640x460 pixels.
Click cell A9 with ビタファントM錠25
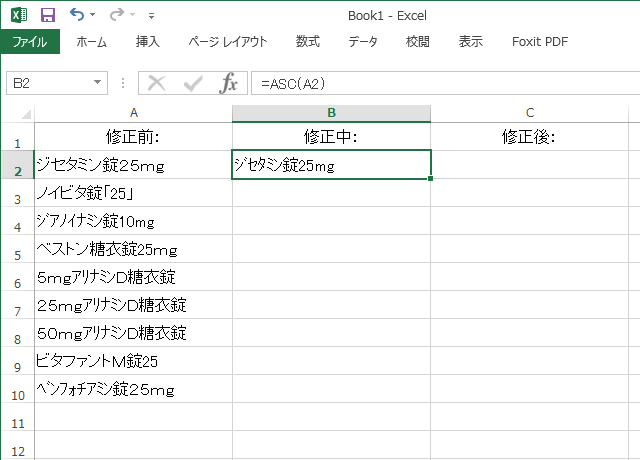[133, 361]
